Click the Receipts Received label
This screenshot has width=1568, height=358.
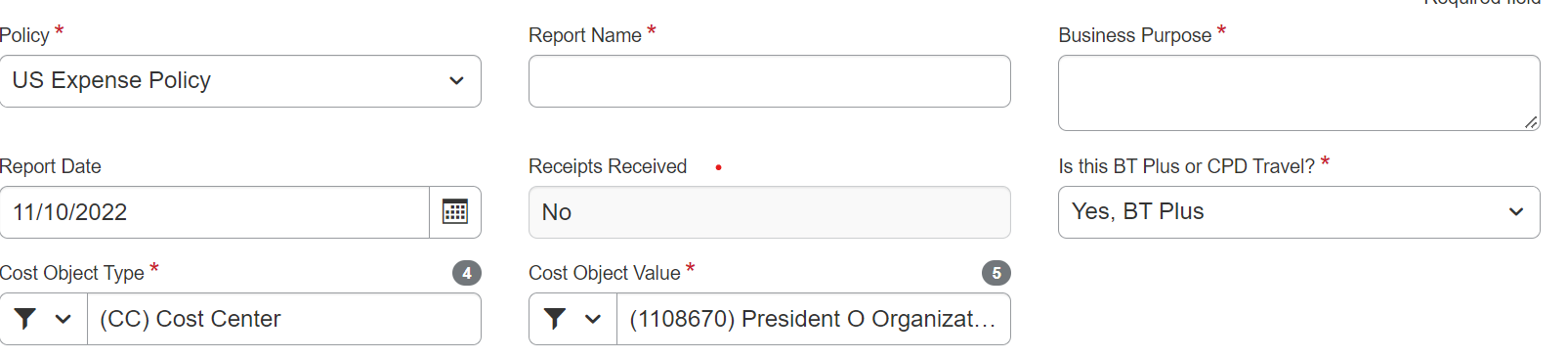[608, 166]
